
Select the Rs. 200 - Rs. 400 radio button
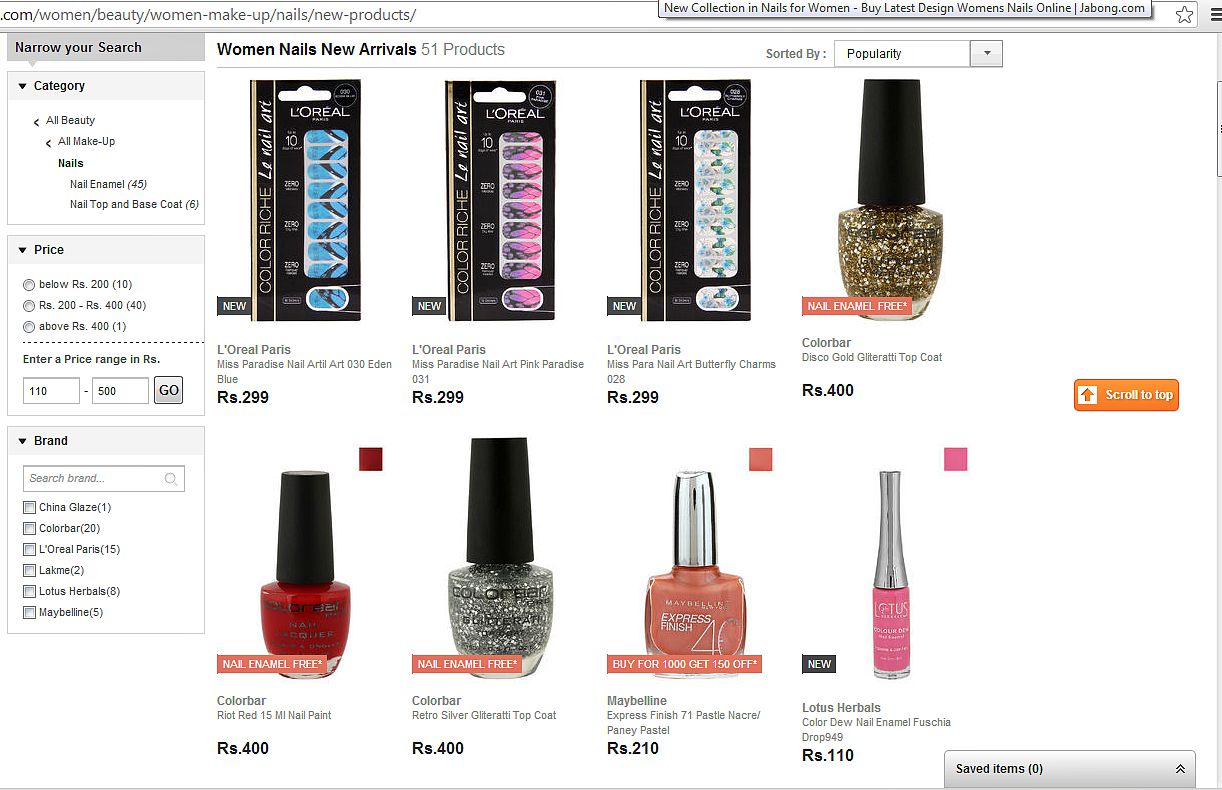click(29, 306)
